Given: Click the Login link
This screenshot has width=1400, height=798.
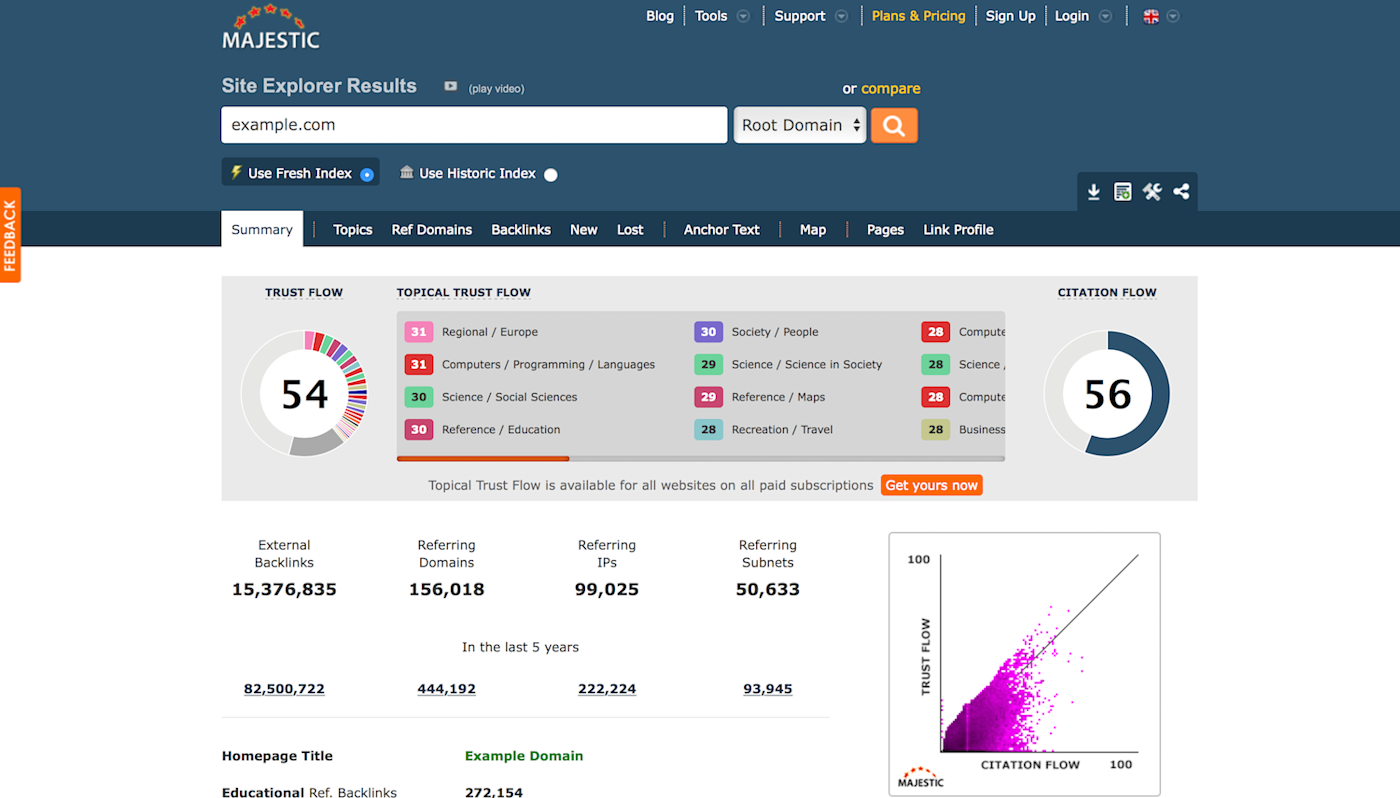Looking at the screenshot, I should point(1072,16).
